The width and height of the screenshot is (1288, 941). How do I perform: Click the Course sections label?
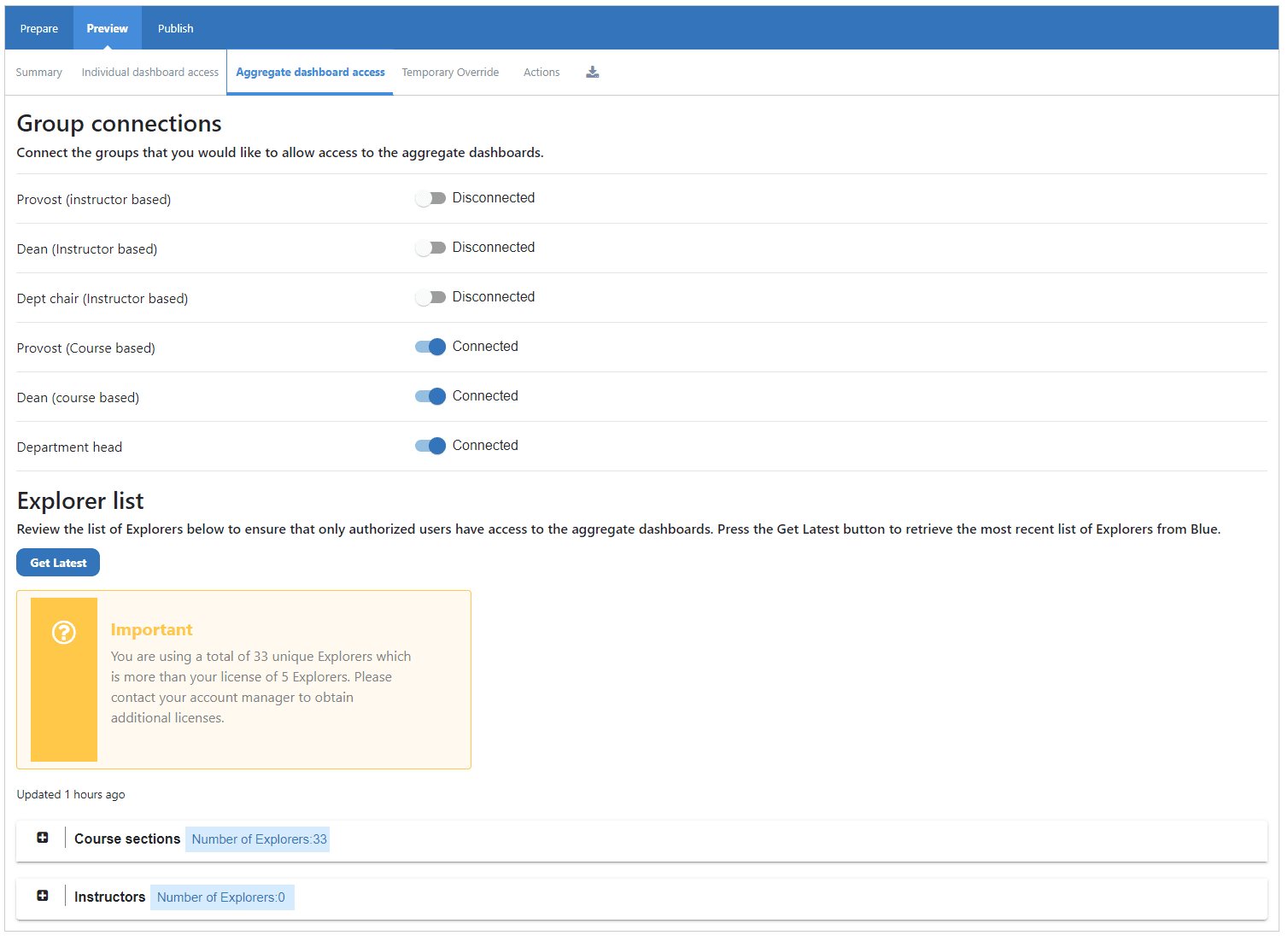click(127, 839)
